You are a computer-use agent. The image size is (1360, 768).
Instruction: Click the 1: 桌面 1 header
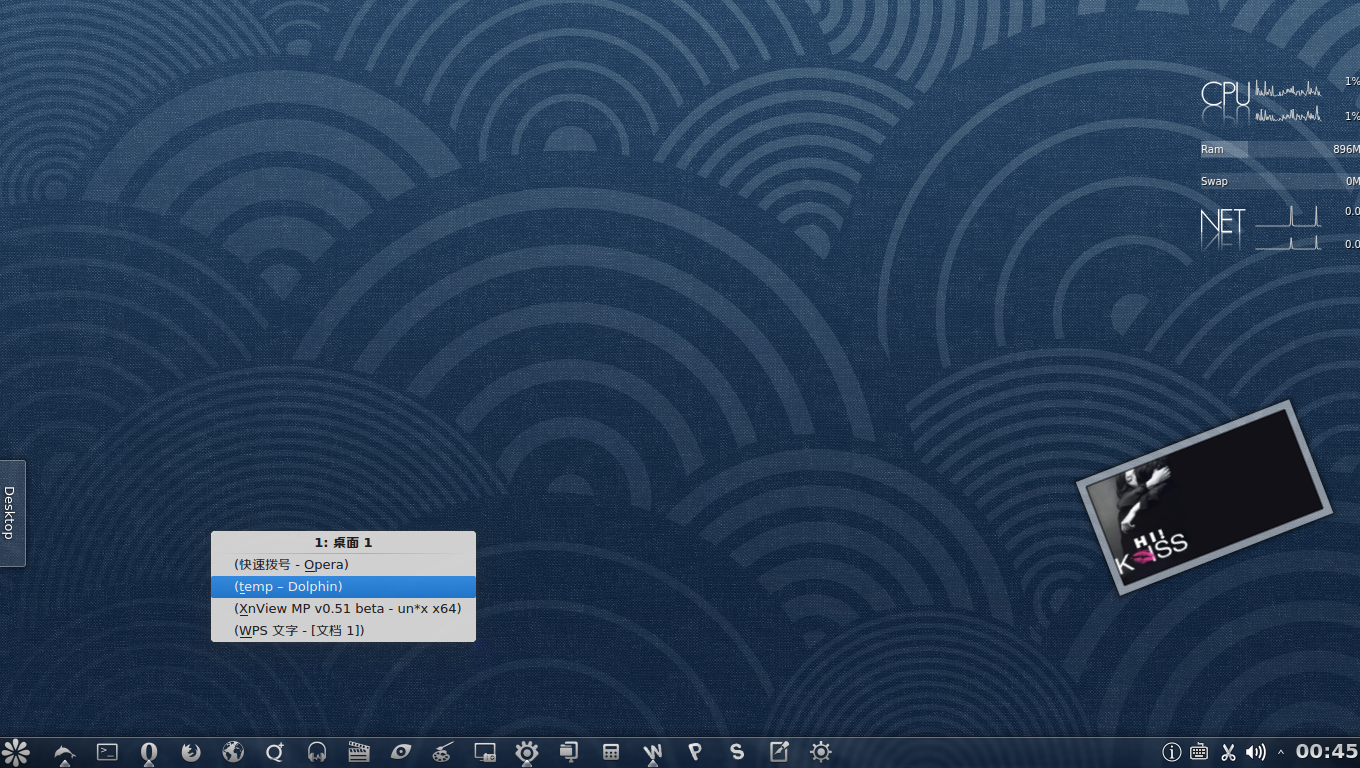coord(343,542)
